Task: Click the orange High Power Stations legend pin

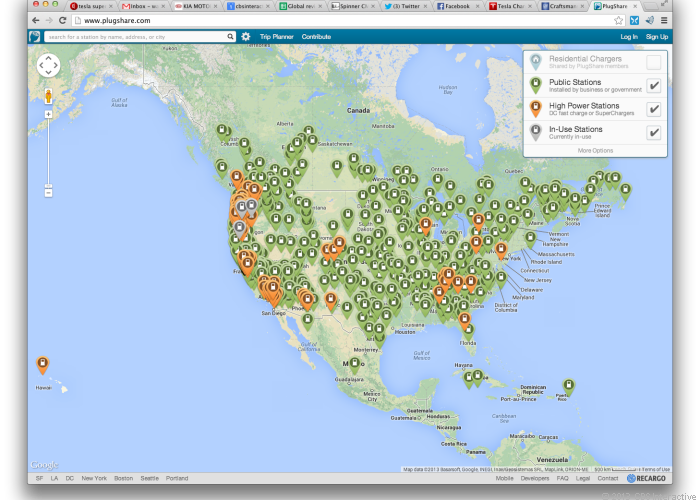Action: [x=535, y=109]
